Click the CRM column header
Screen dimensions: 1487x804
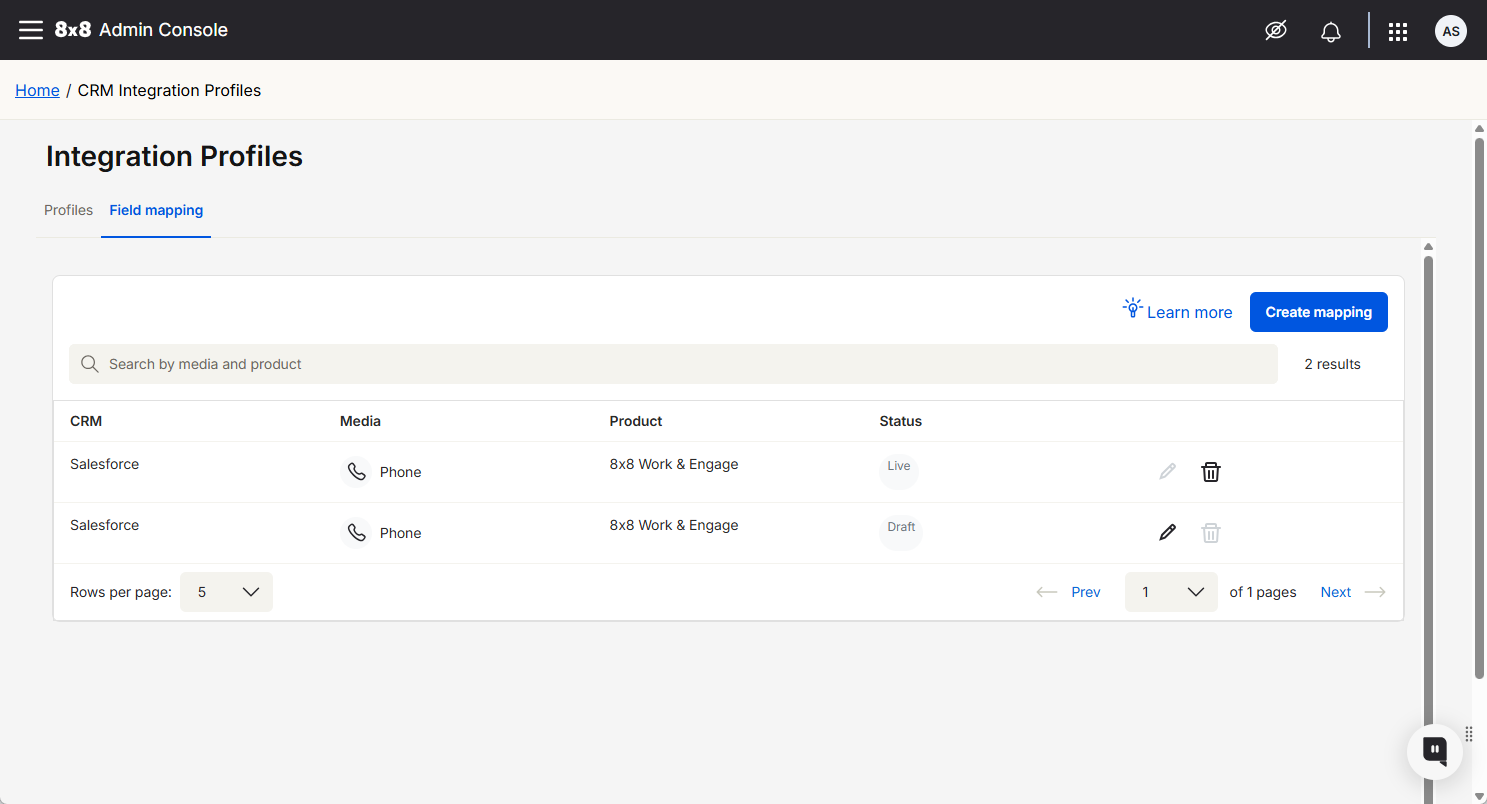click(x=86, y=421)
